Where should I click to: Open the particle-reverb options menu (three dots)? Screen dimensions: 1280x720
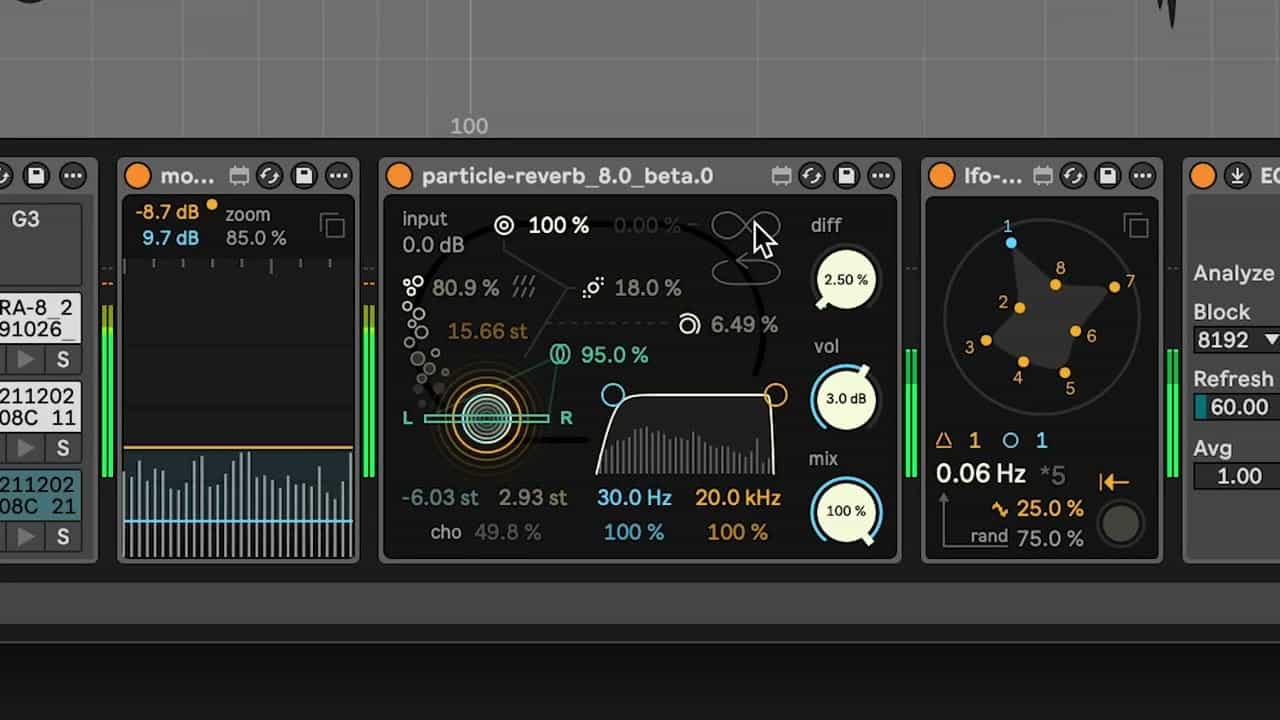(x=880, y=176)
